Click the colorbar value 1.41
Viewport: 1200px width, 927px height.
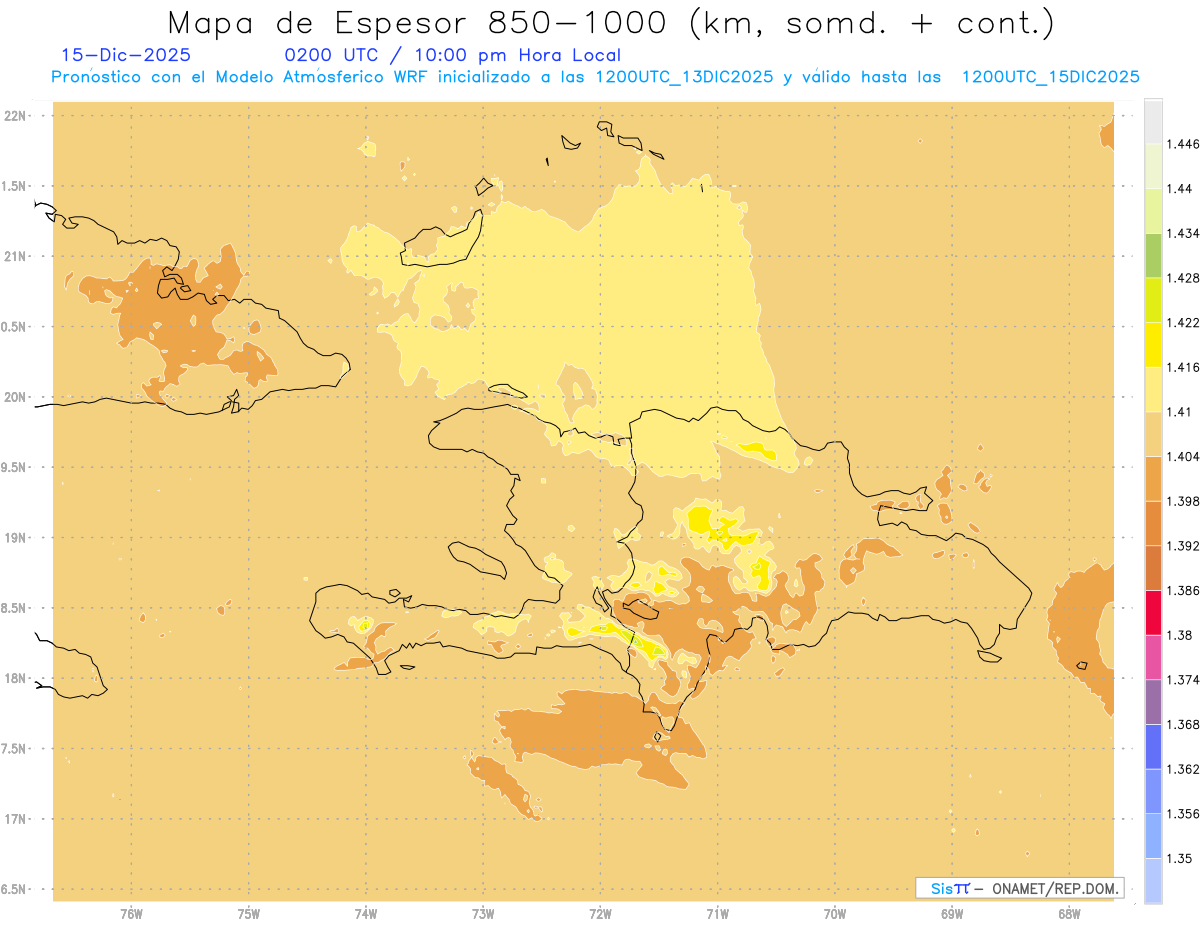point(1180,412)
